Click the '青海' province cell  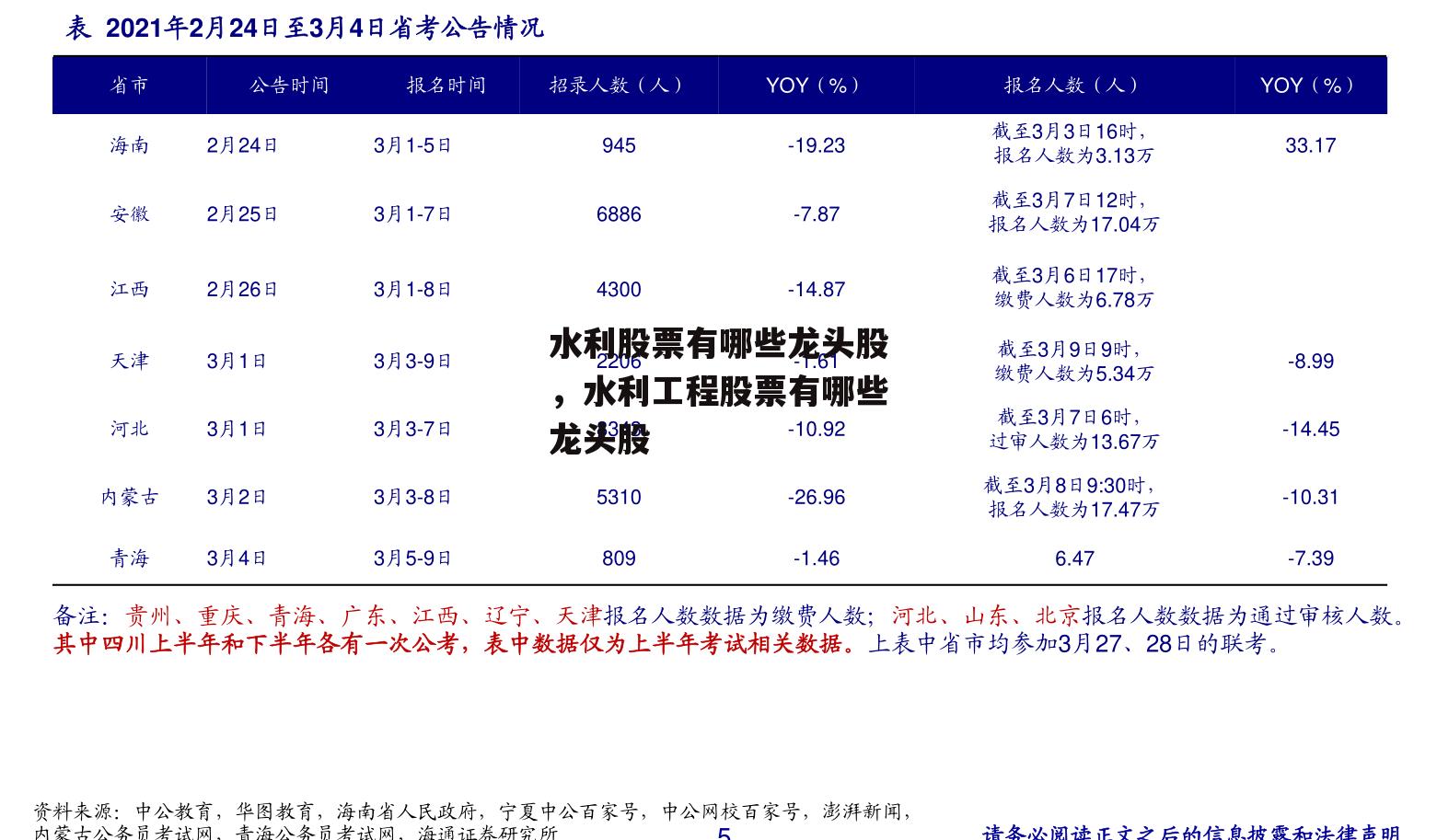tap(129, 558)
